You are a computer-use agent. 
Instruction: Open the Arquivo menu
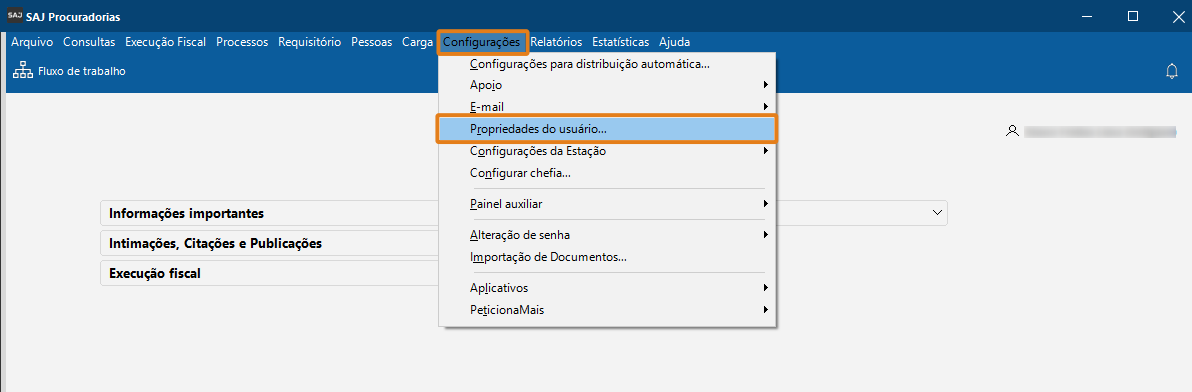click(x=32, y=42)
